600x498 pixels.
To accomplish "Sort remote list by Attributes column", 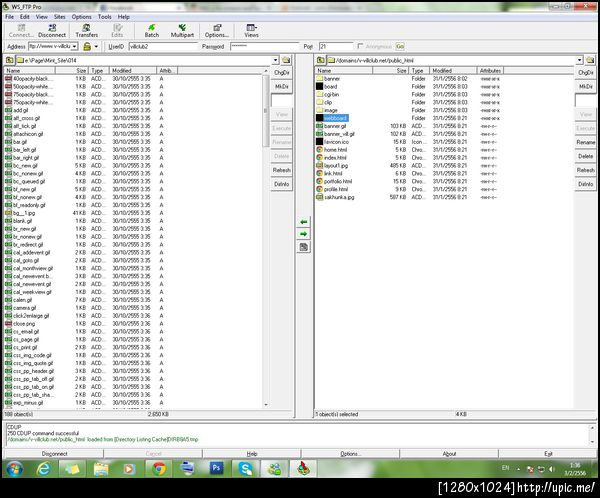I will click(x=490, y=70).
